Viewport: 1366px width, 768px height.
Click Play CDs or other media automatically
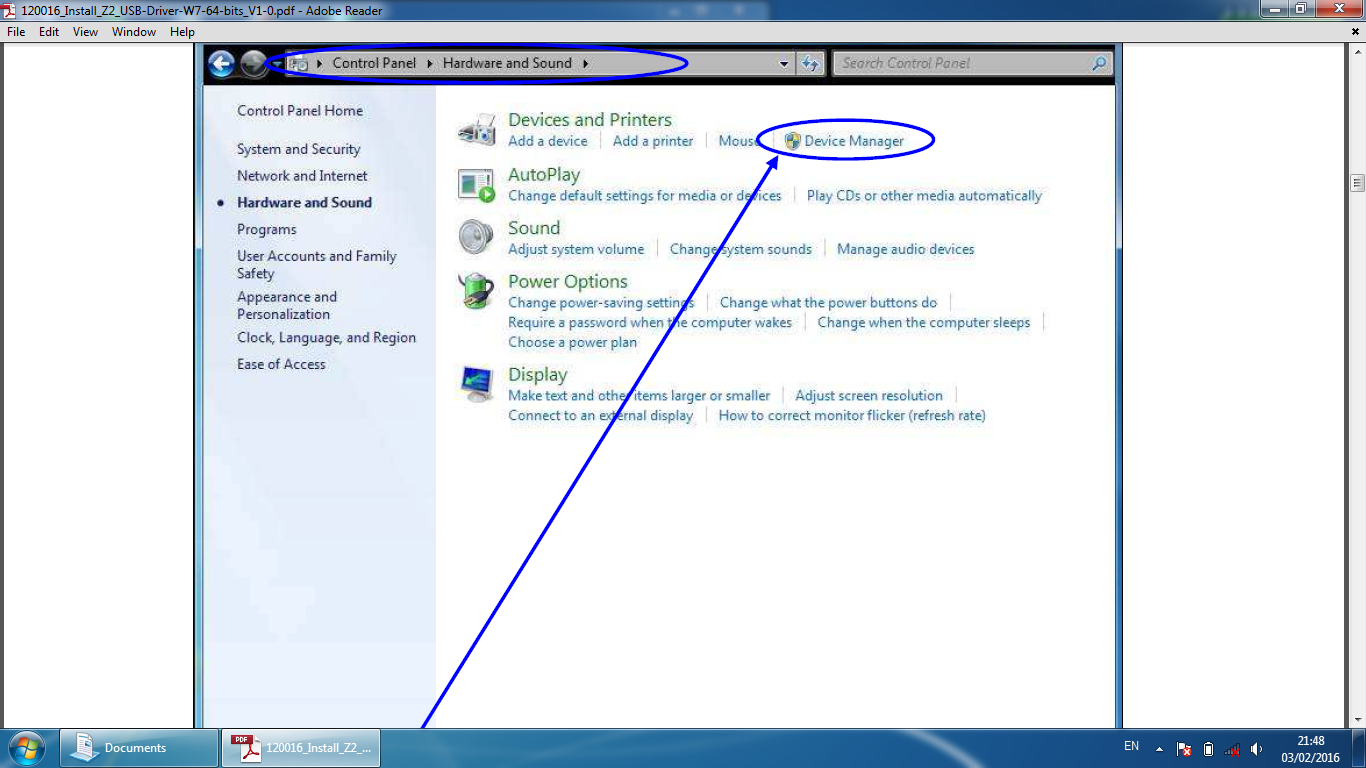[x=924, y=196]
